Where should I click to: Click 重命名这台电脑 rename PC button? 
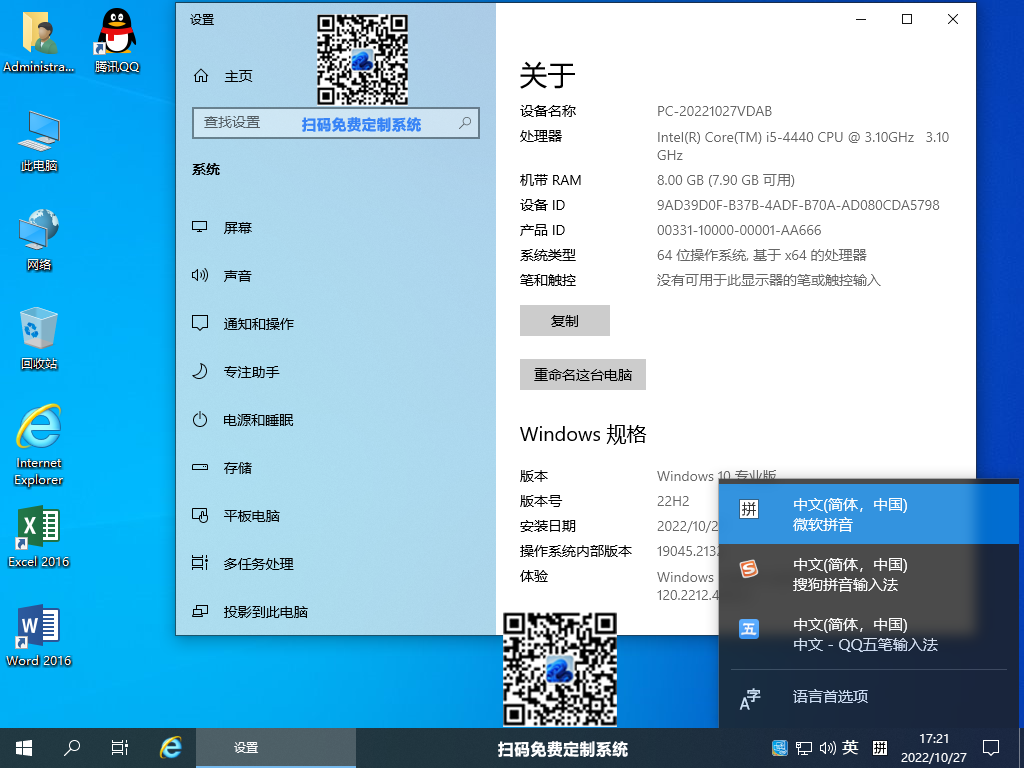[x=582, y=375]
